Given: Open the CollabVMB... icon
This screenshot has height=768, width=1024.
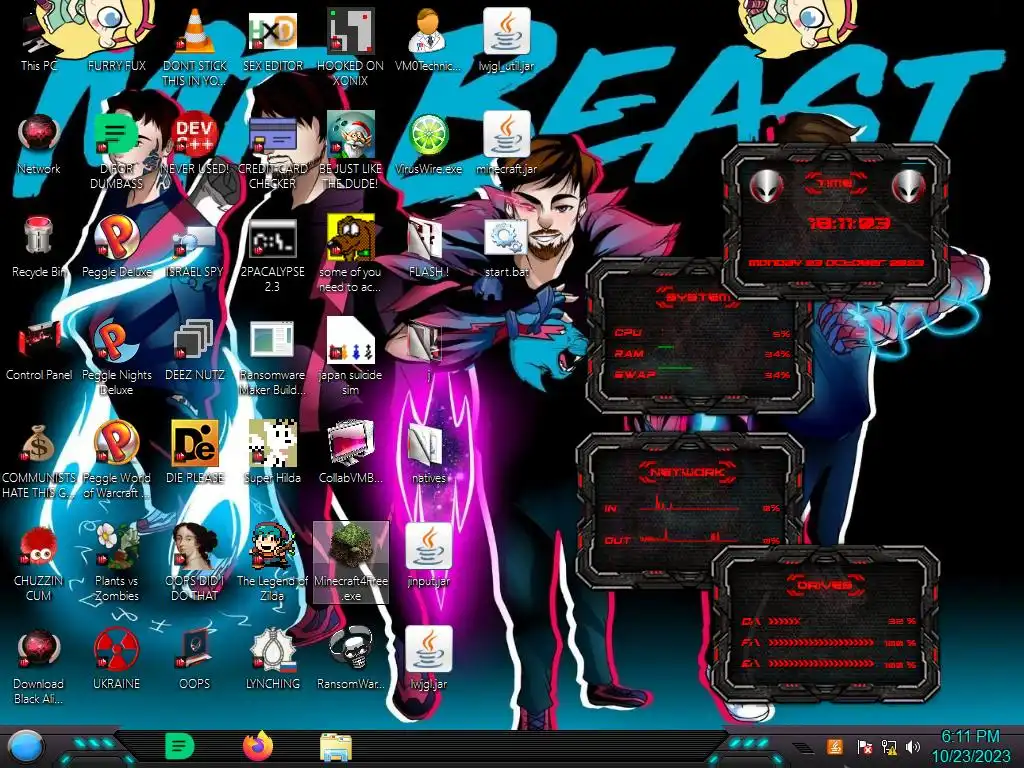Looking at the screenshot, I should coord(350,453).
